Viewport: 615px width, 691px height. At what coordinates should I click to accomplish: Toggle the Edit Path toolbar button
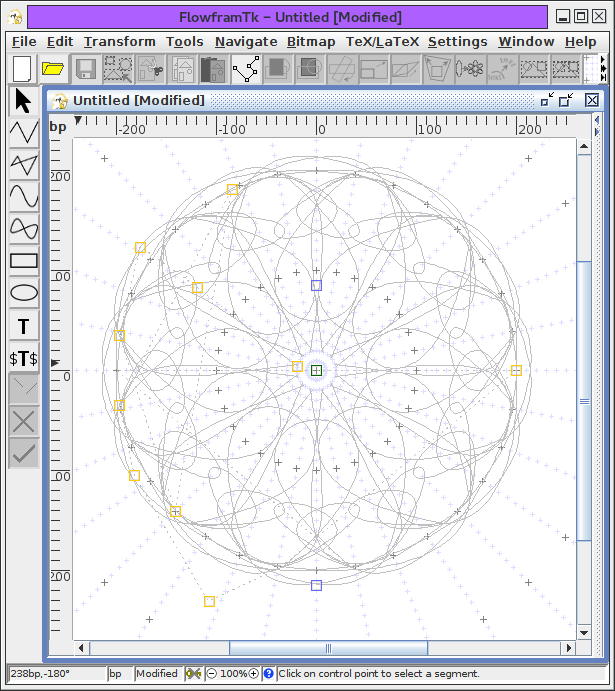pos(246,69)
